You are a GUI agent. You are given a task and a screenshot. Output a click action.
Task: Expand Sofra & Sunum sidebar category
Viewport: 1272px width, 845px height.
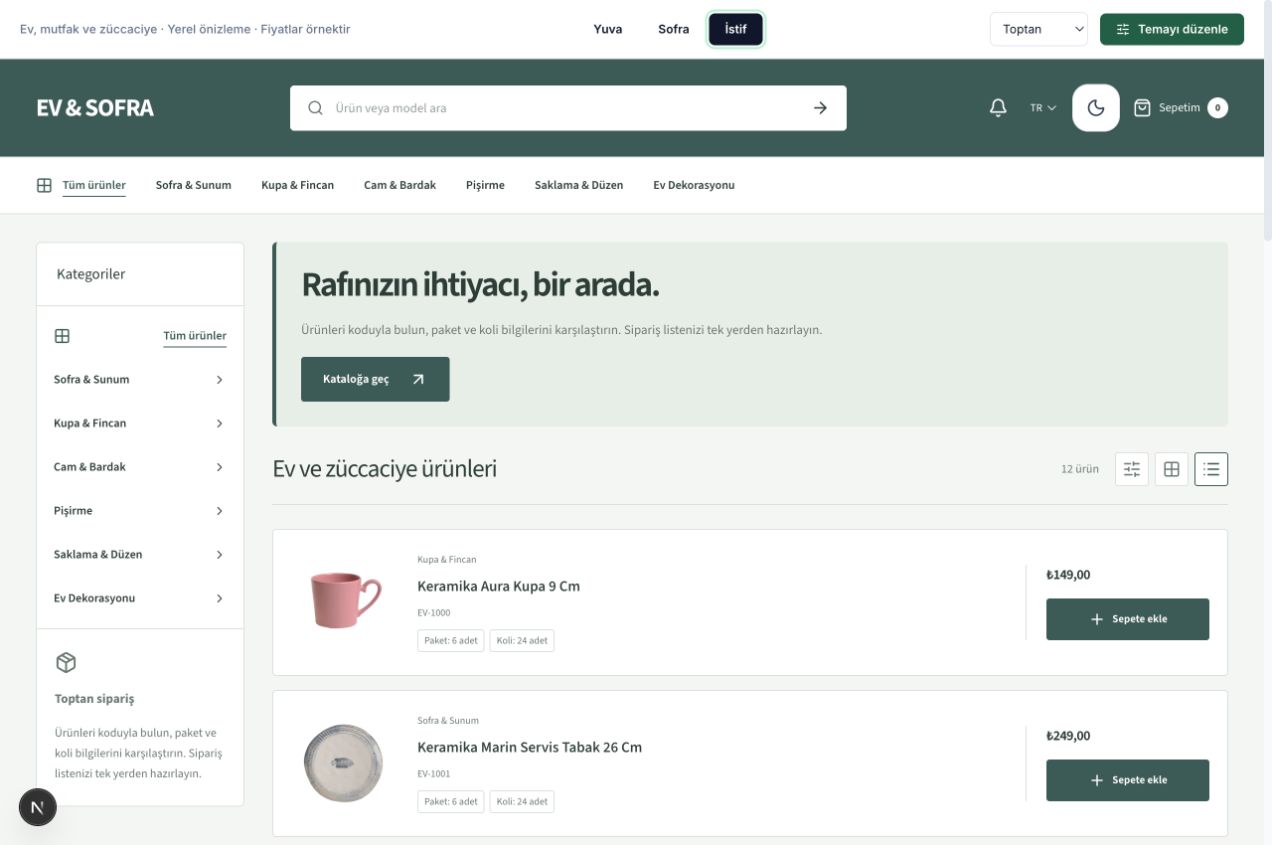[x=139, y=380]
